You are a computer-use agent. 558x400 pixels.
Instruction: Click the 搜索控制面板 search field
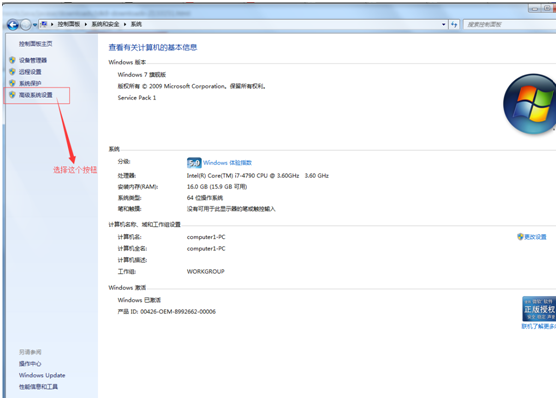510,25
